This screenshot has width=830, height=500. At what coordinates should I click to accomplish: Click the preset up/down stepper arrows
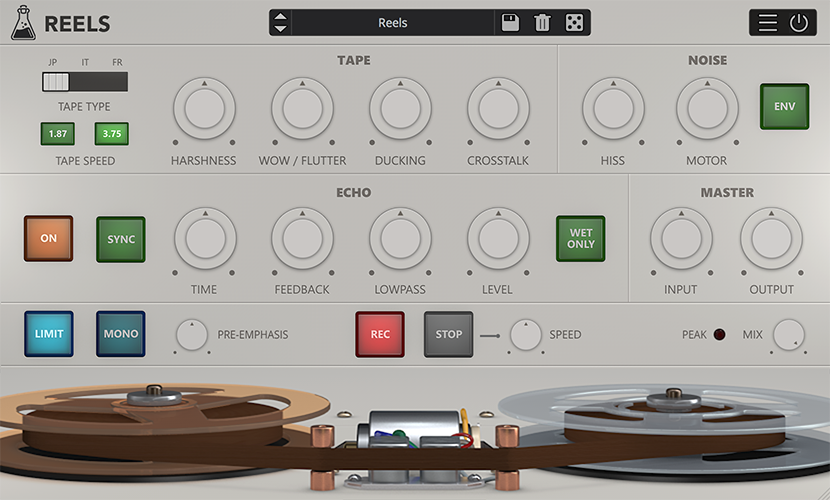281,23
